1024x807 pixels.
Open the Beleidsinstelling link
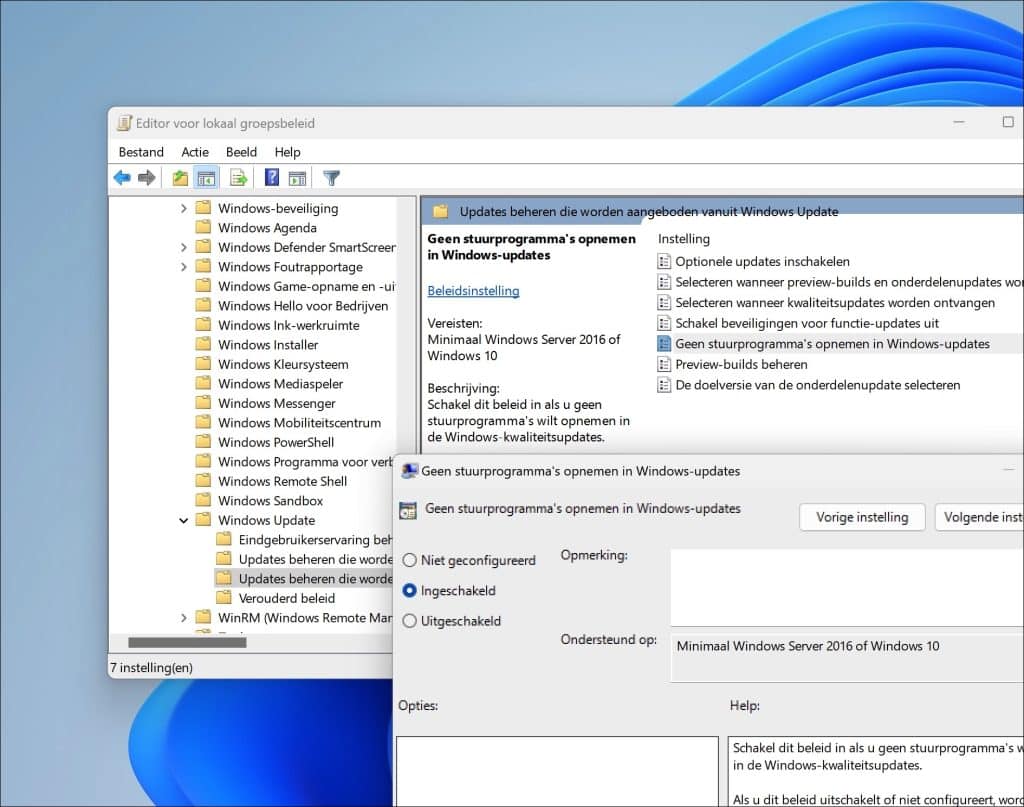pos(473,291)
